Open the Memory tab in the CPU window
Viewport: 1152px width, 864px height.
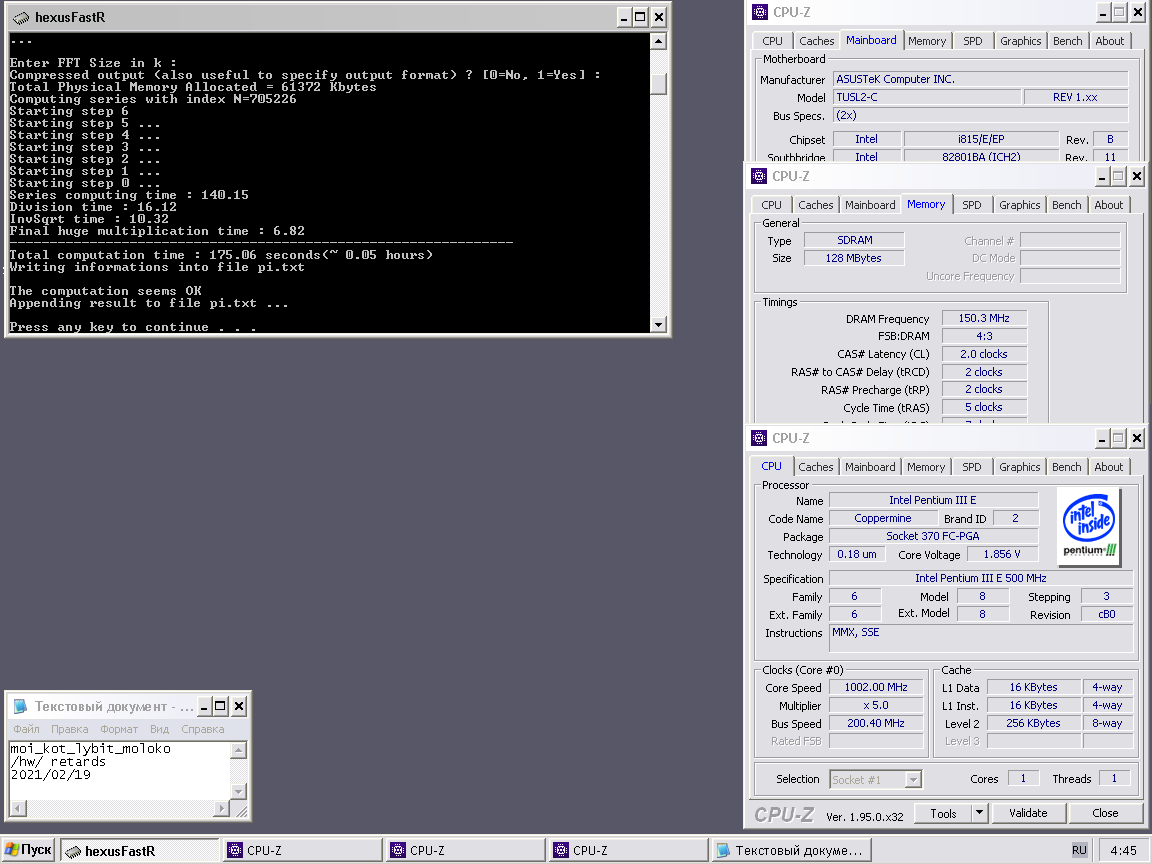click(x=926, y=467)
